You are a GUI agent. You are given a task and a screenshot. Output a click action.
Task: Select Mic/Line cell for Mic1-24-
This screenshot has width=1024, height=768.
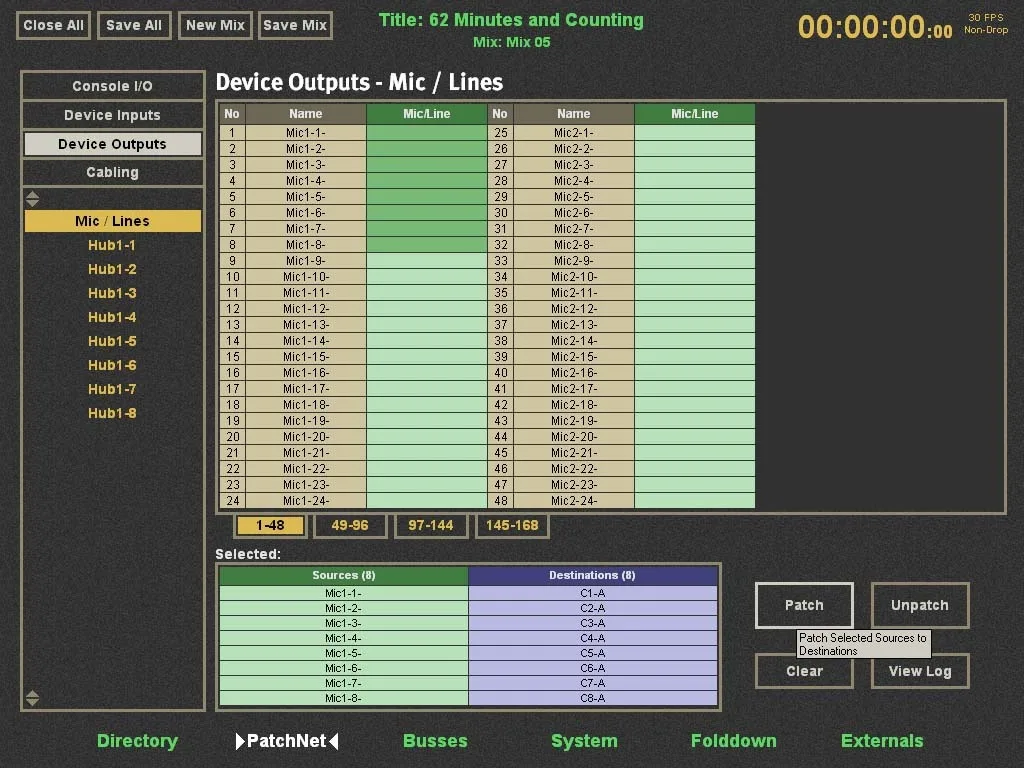(x=426, y=501)
